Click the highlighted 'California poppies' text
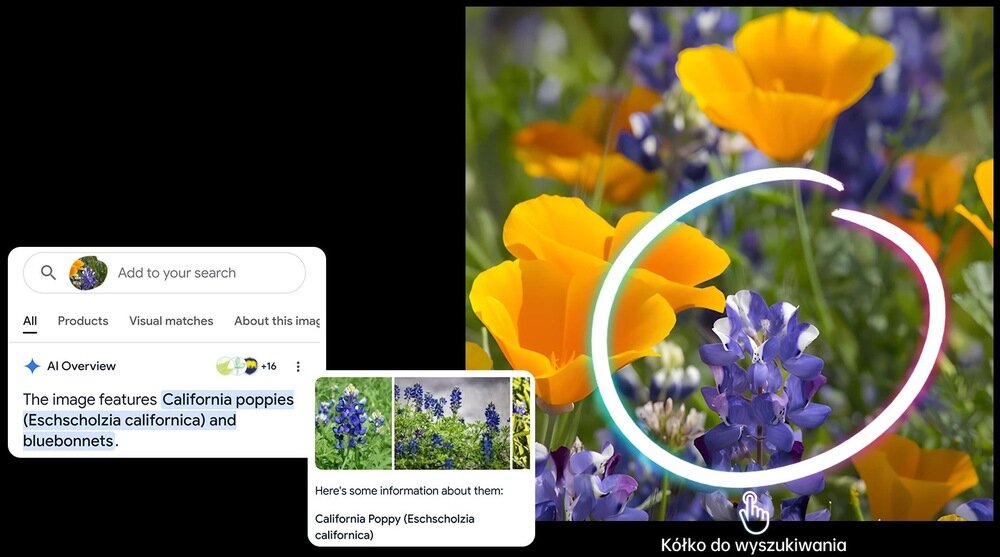 [228, 400]
